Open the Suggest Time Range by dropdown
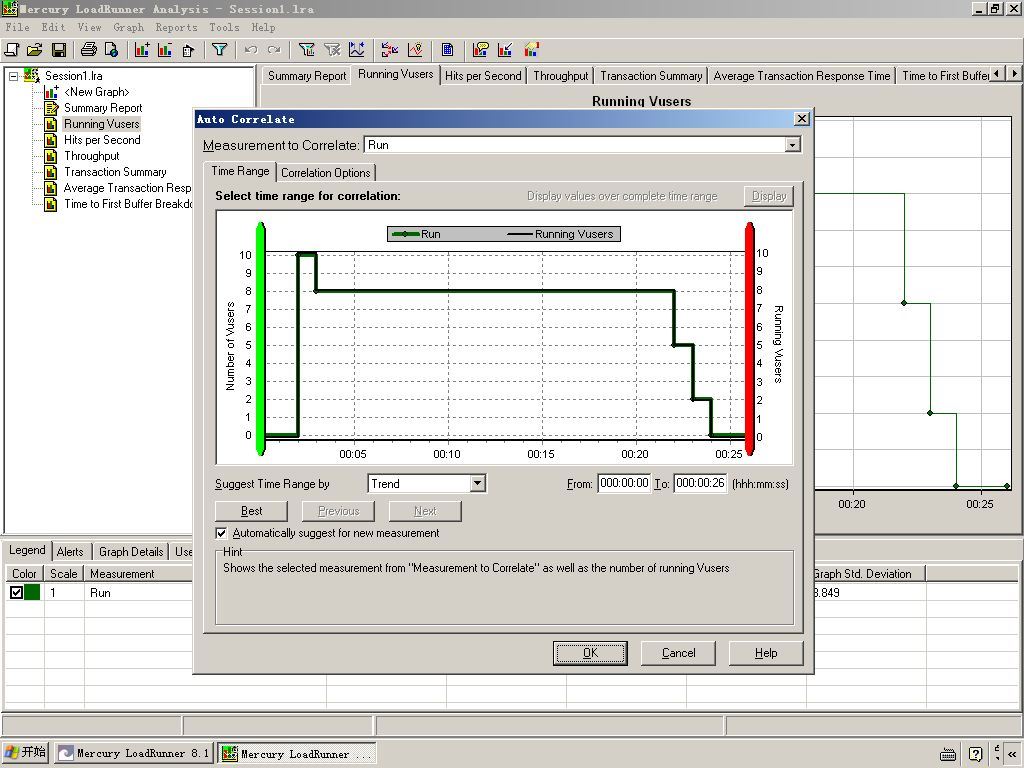 pyautogui.click(x=477, y=483)
